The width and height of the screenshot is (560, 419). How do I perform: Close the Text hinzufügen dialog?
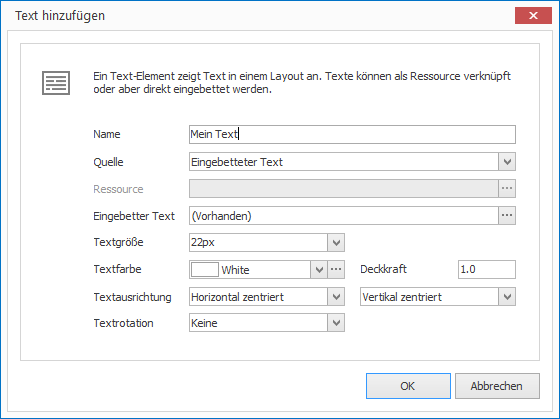pos(533,15)
